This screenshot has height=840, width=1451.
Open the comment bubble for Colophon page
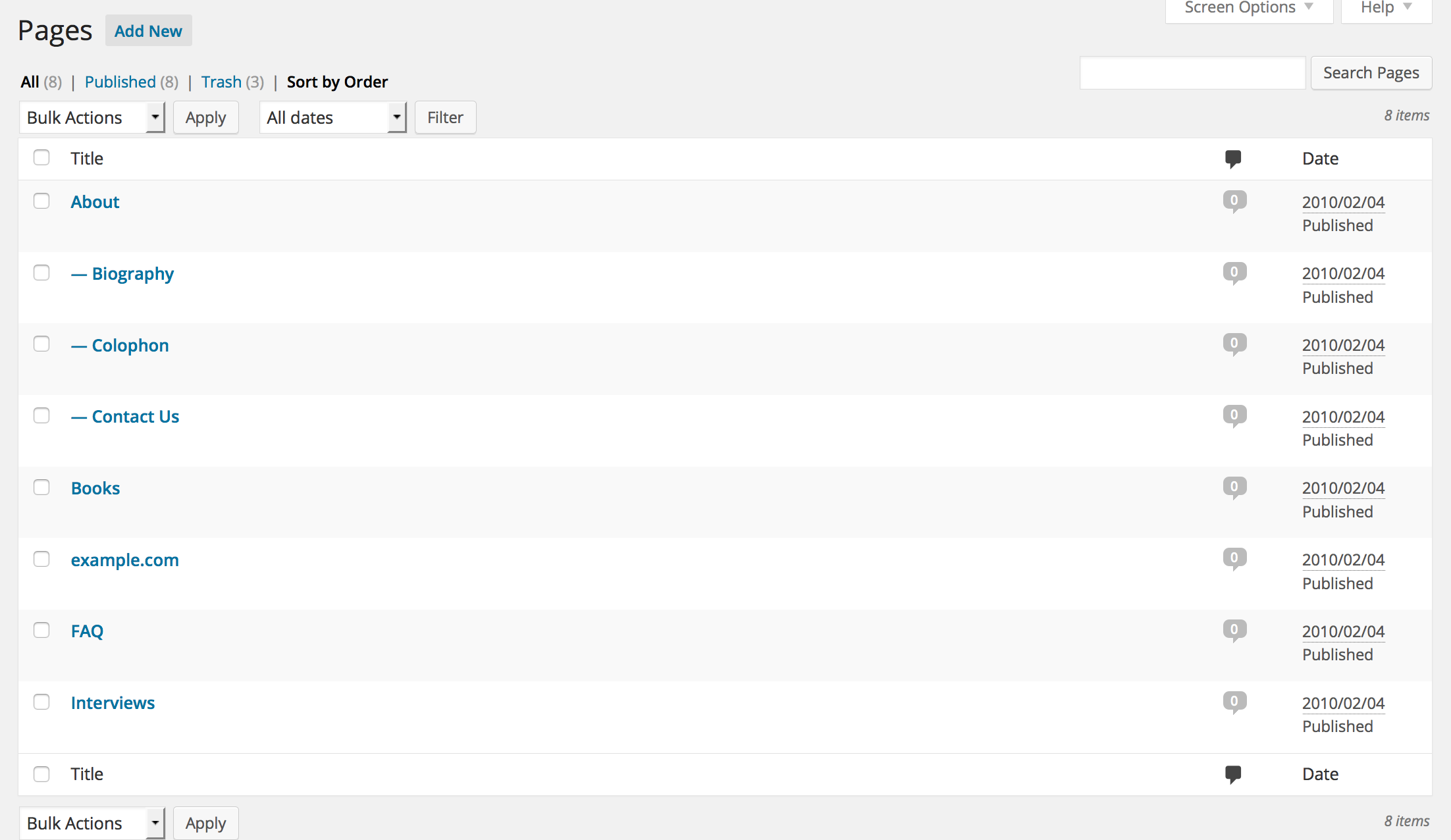pyautogui.click(x=1234, y=344)
